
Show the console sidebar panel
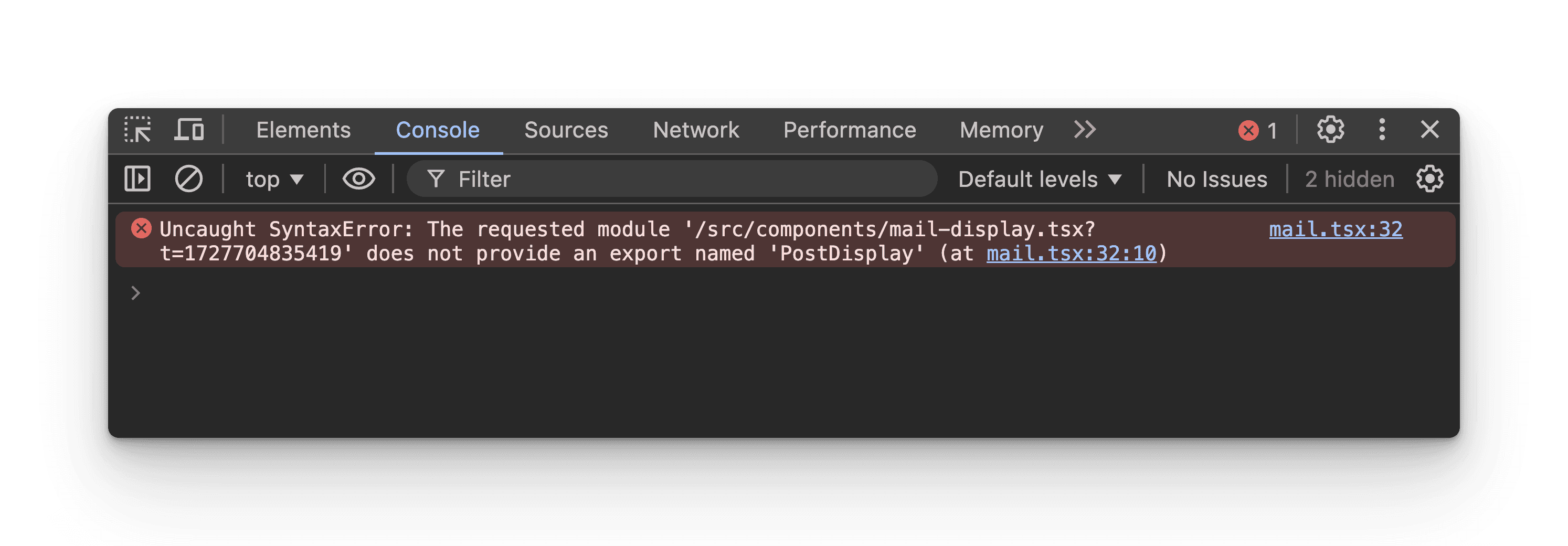(137, 179)
